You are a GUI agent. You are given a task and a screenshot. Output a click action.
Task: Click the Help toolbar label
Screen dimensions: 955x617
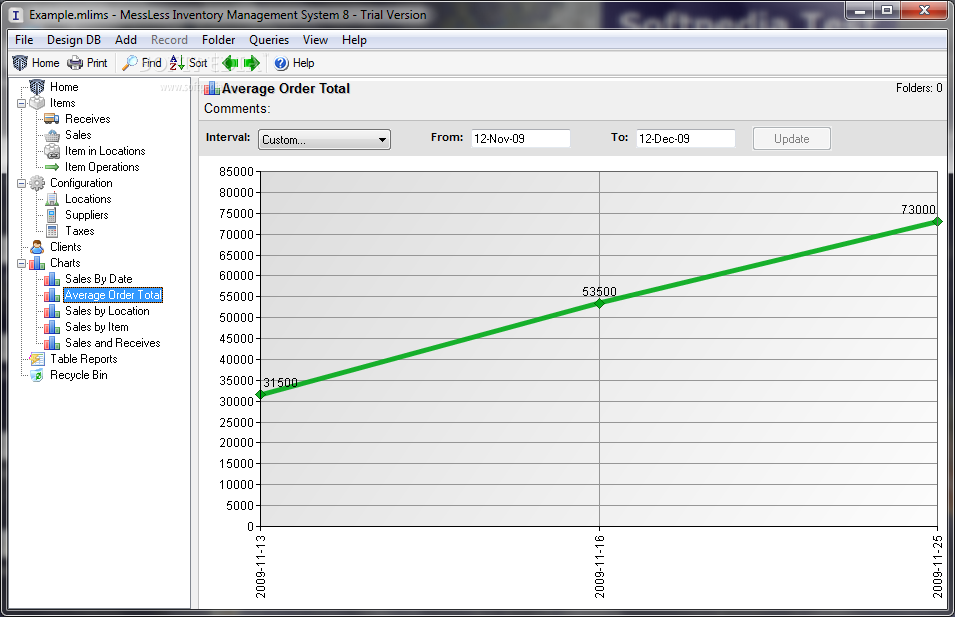[x=303, y=63]
